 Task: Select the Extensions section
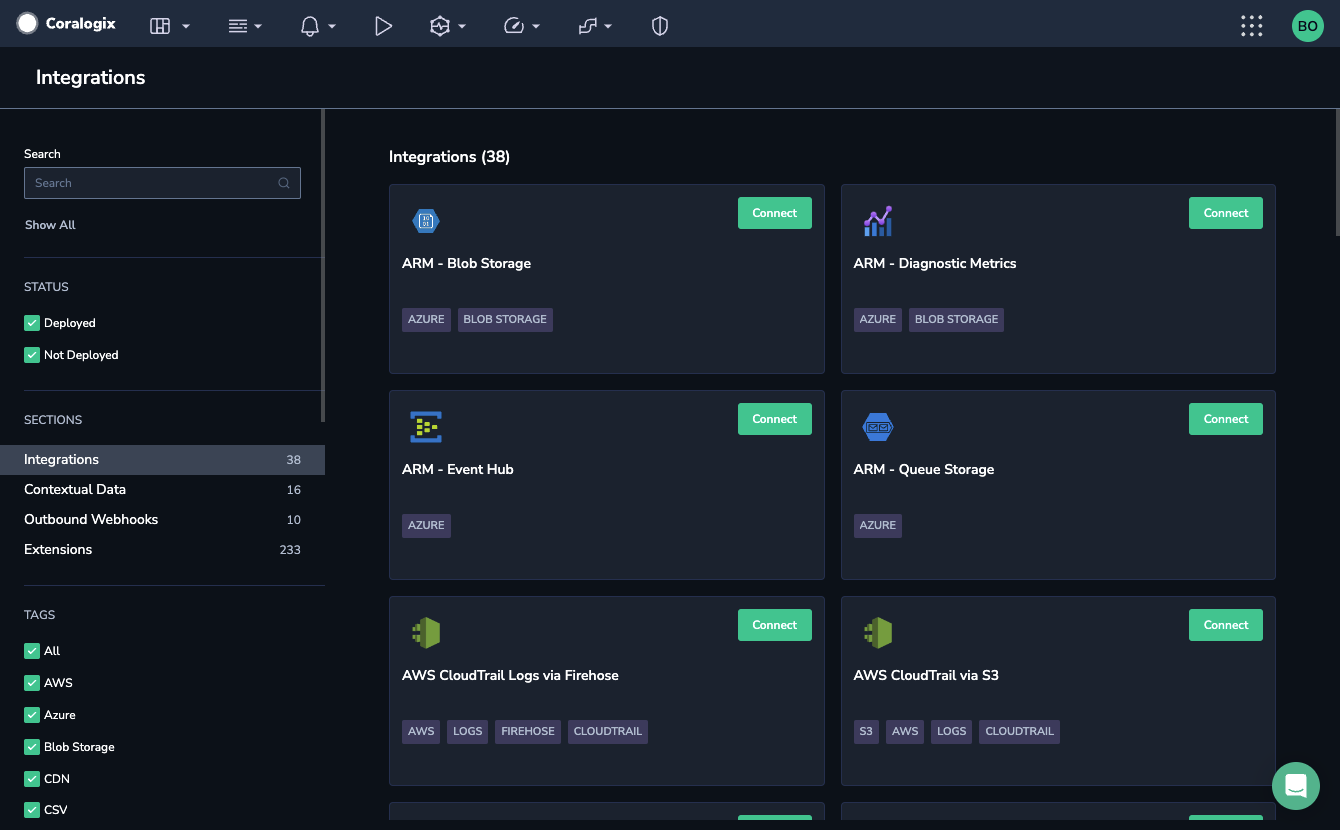click(162, 550)
